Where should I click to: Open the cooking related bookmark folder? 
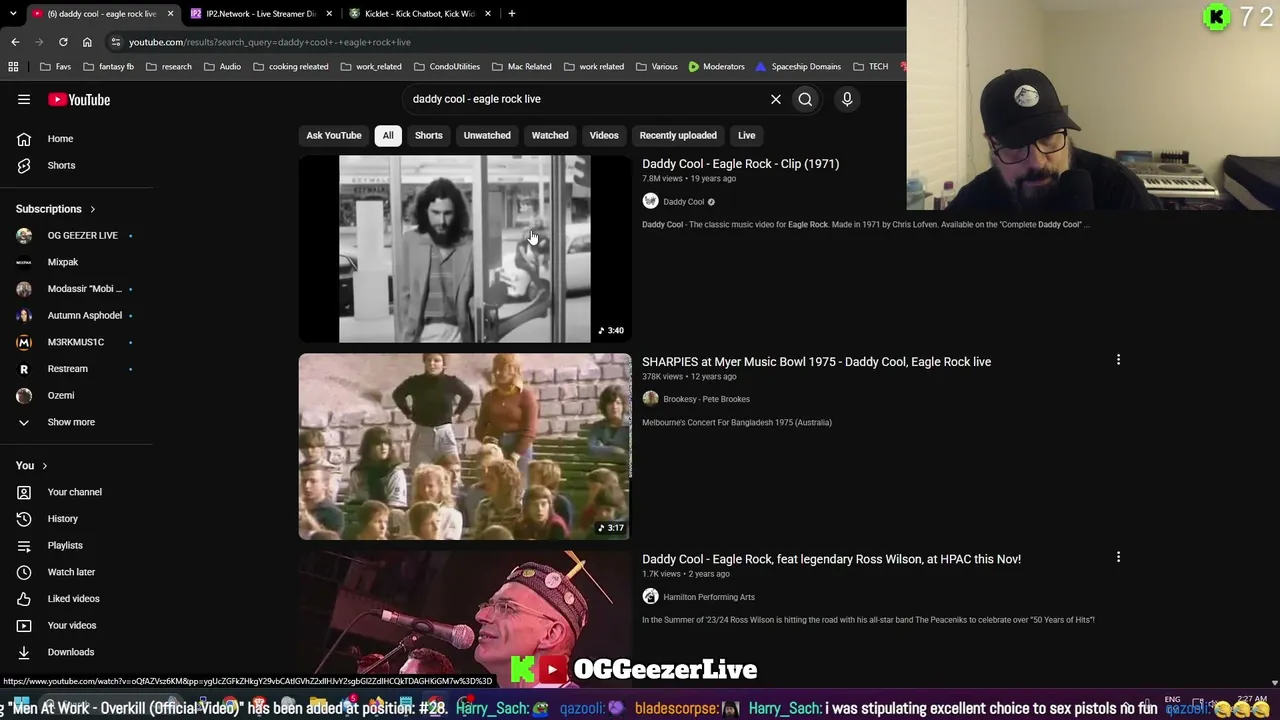pyautogui.click(x=290, y=67)
